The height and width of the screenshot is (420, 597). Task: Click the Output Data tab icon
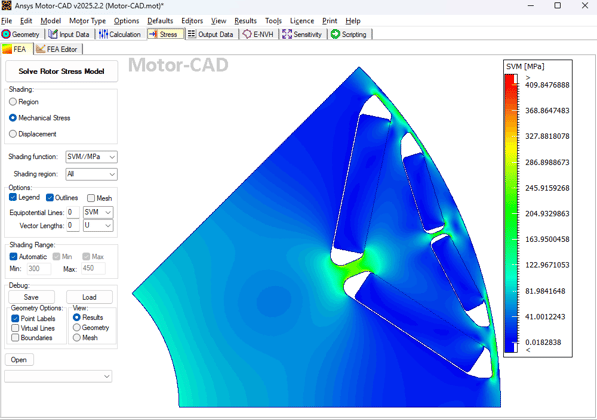192,34
